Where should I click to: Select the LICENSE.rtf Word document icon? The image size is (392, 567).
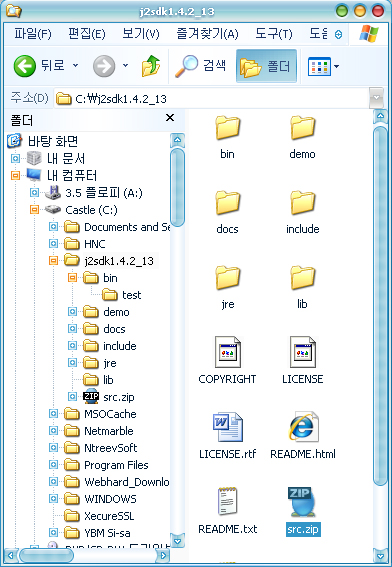click(x=227, y=427)
